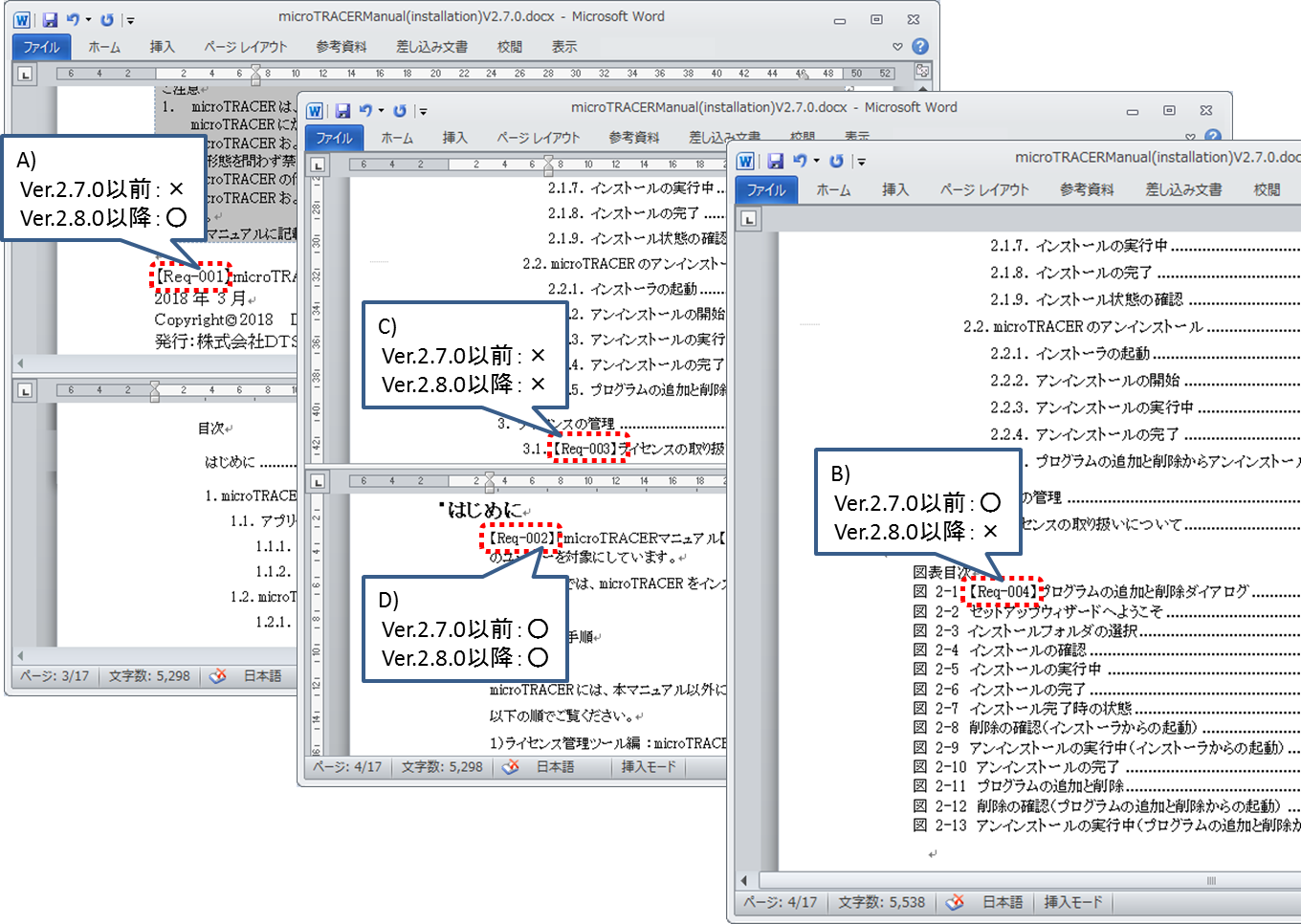Click tab selector box in front-right window
Screen dimensions: 1301x924
click(749, 219)
